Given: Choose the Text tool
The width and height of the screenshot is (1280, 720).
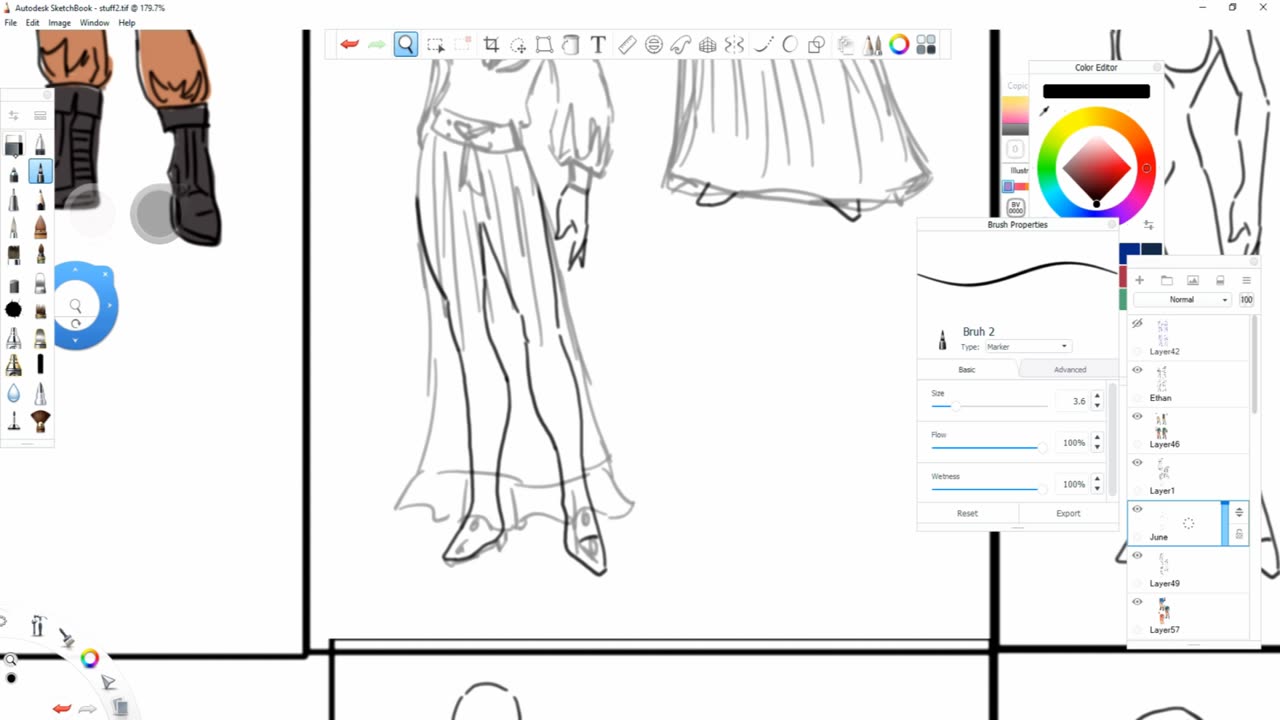Looking at the screenshot, I should [597, 44].
